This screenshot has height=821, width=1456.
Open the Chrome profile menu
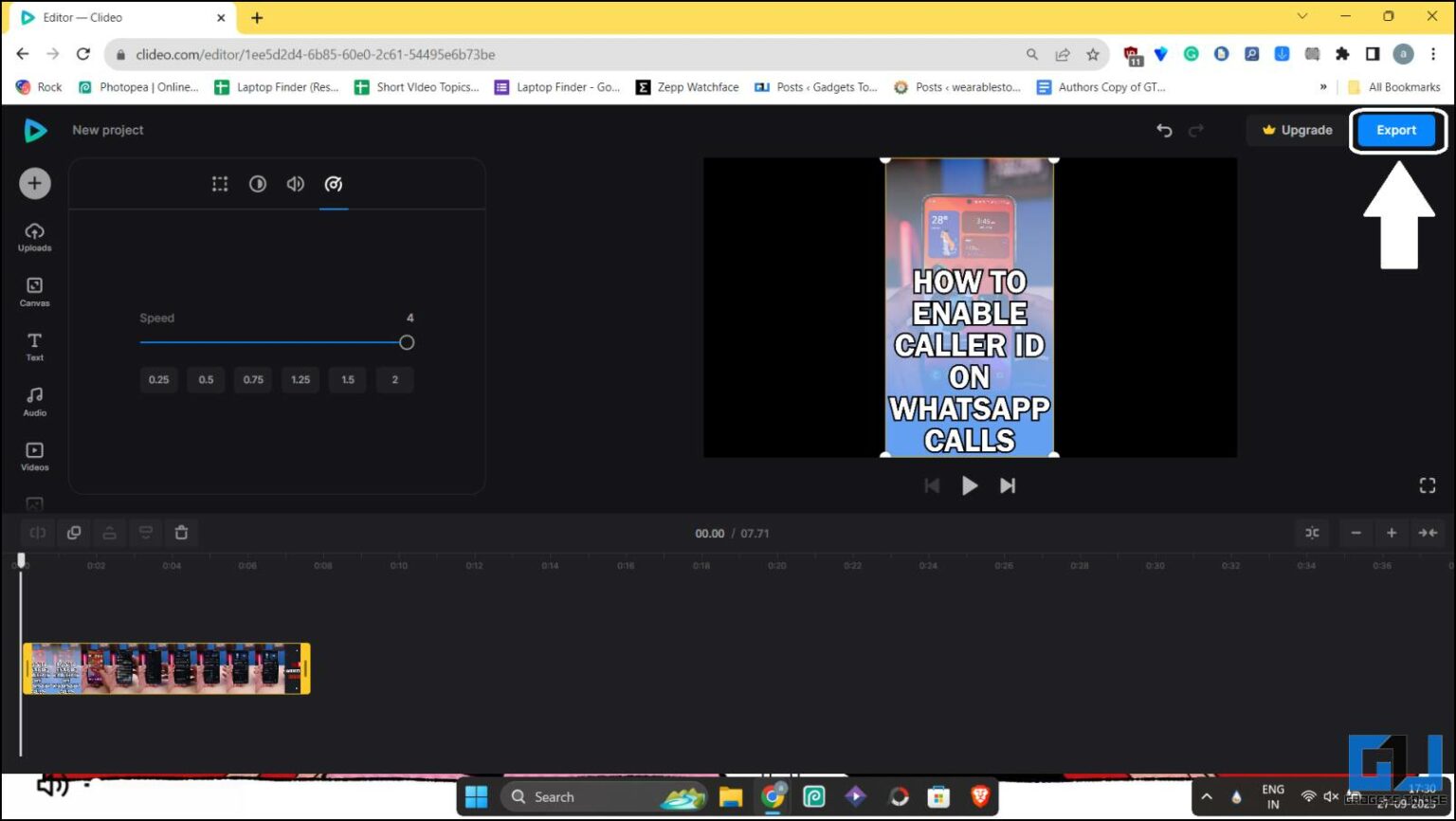(1403, 54)
